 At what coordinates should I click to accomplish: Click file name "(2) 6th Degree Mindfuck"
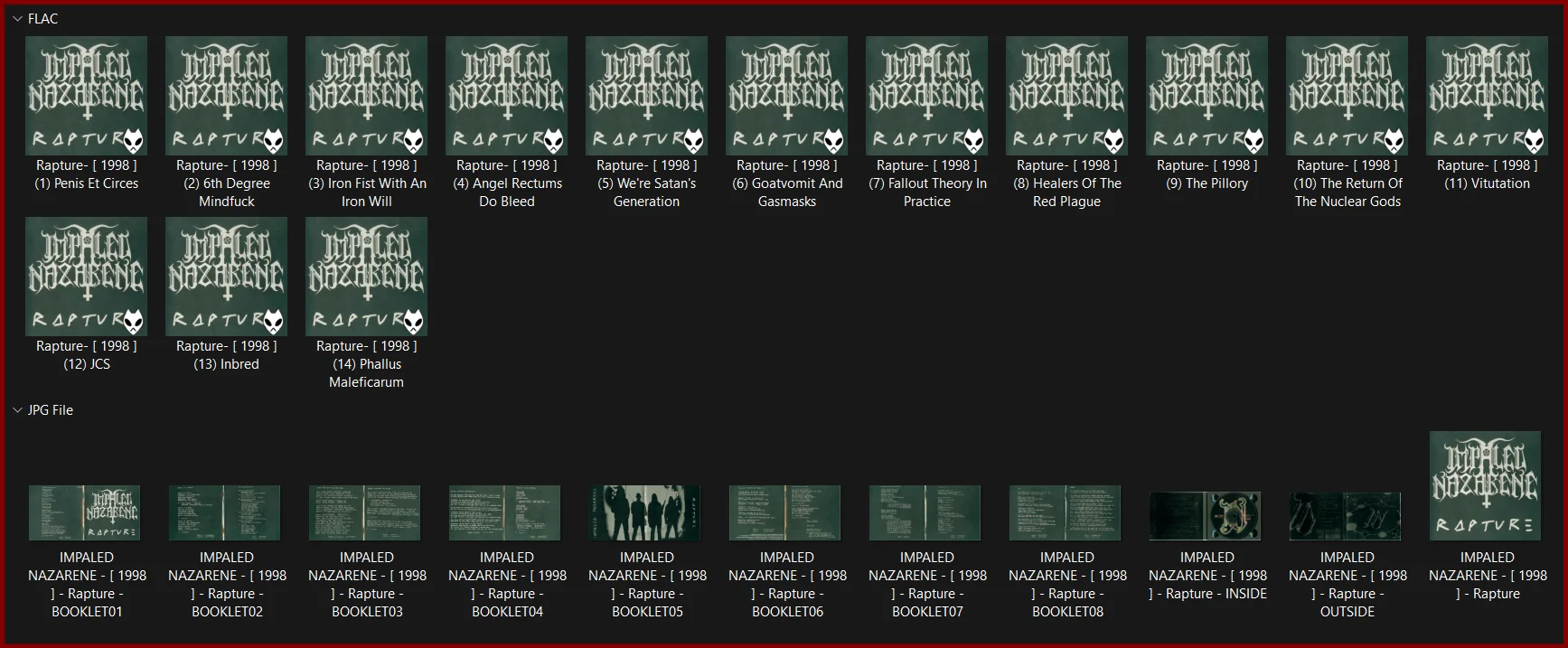(227, 183)
